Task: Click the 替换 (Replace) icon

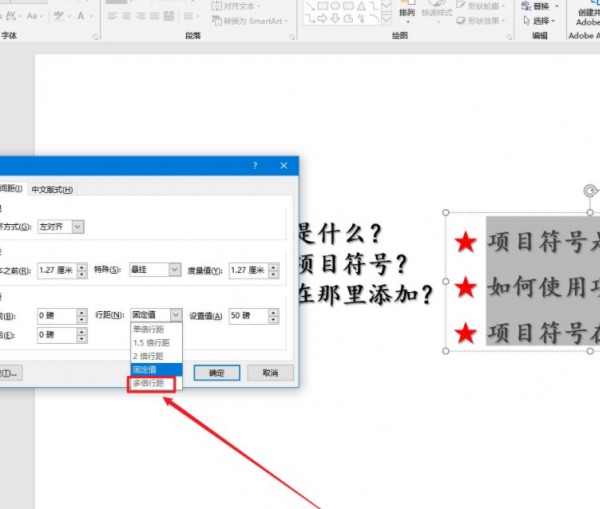Action: click(x=541, y=6)
